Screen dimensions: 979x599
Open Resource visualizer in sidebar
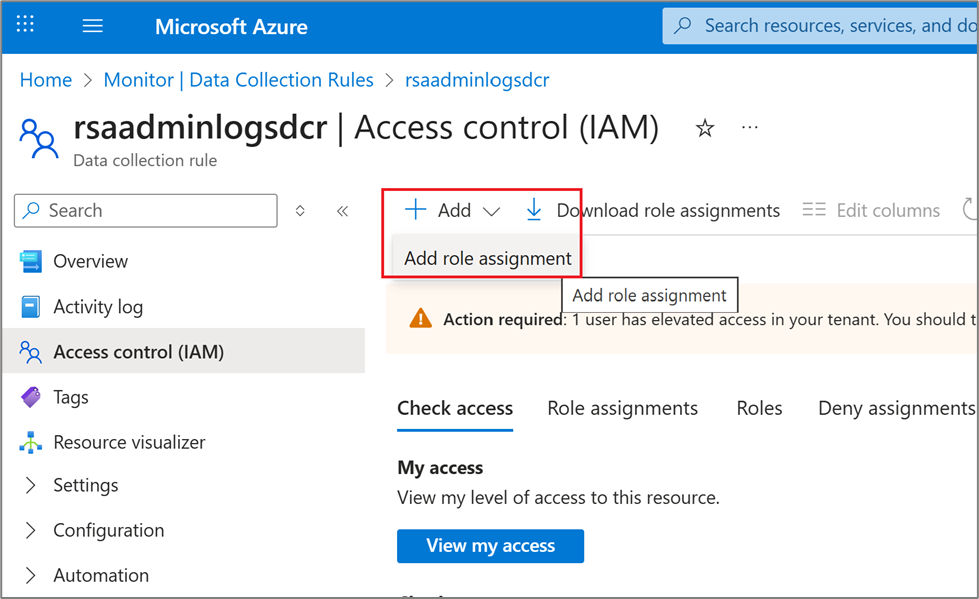point(128,442)
